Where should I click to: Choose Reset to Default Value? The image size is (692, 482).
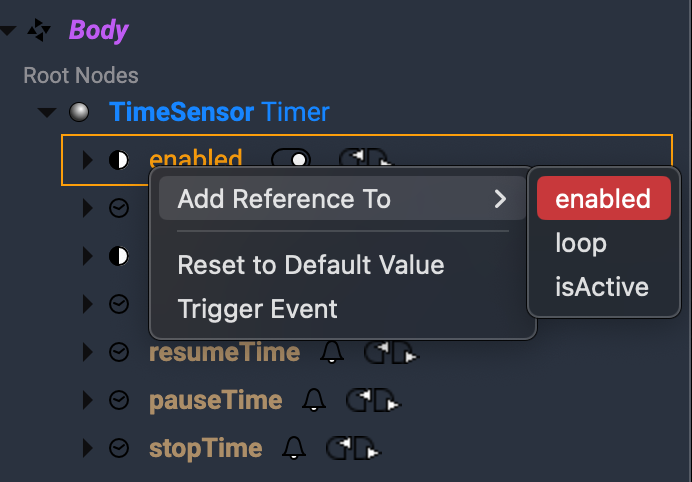point(310,265)
